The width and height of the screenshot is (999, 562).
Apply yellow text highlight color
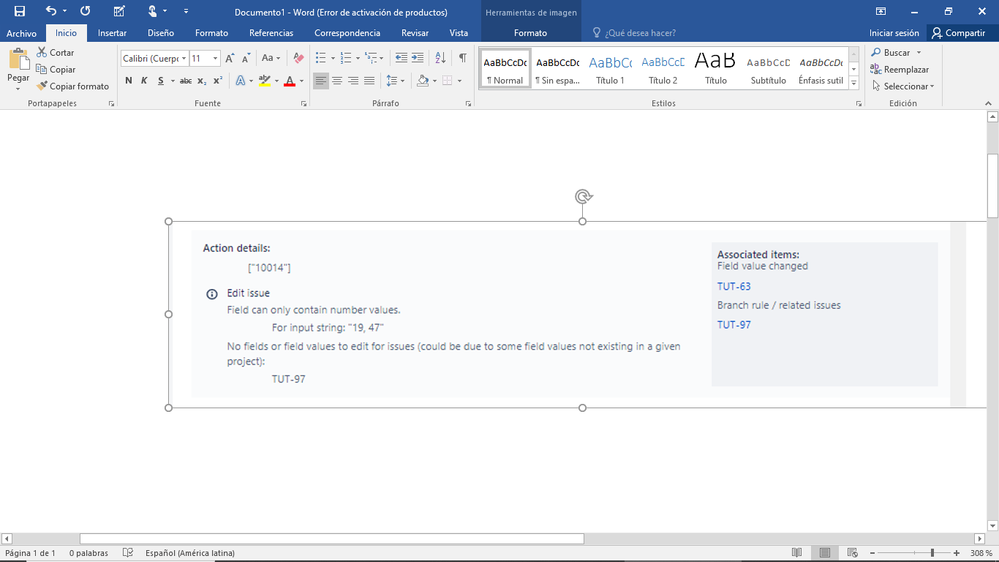coord(264,80)
